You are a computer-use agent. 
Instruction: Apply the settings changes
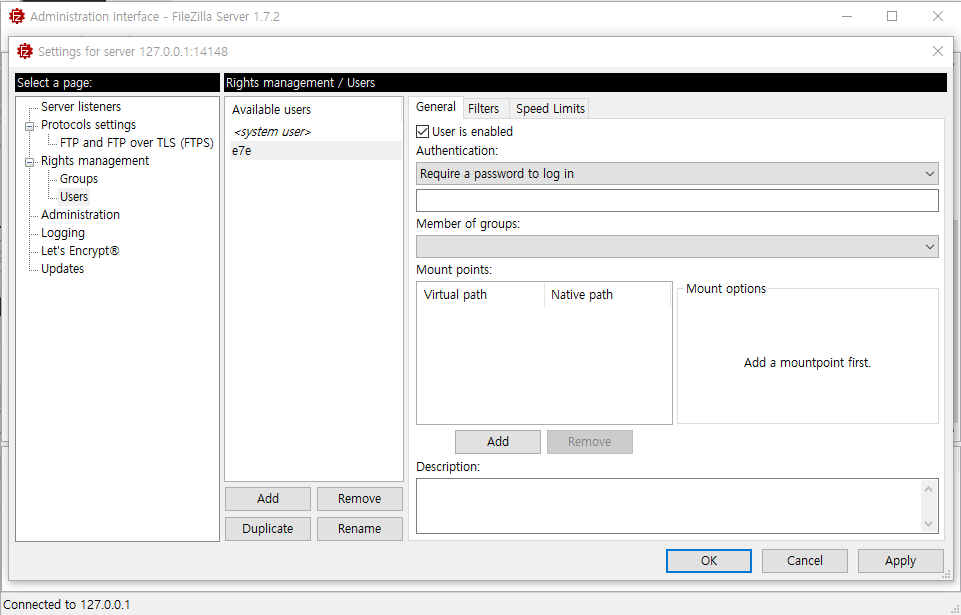point(900,561)
